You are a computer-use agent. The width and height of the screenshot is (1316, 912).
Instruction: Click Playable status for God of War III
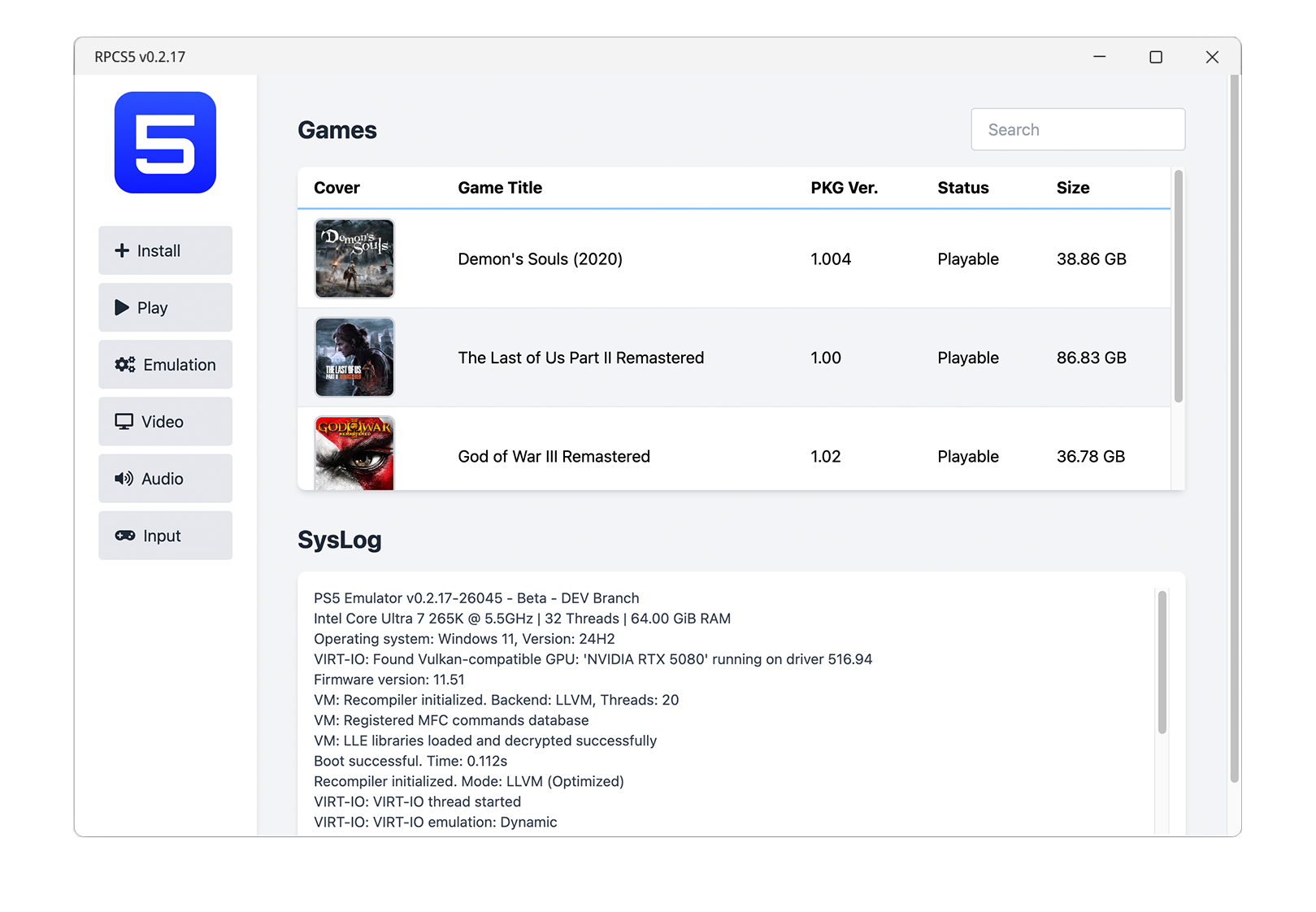pos(968,457)
